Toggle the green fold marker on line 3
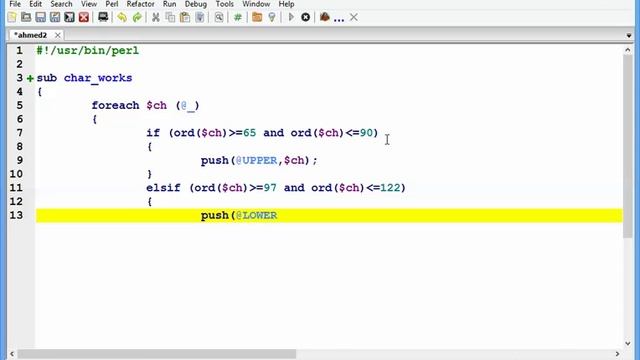Screen dimensions: 640x360 click(30, 78)
